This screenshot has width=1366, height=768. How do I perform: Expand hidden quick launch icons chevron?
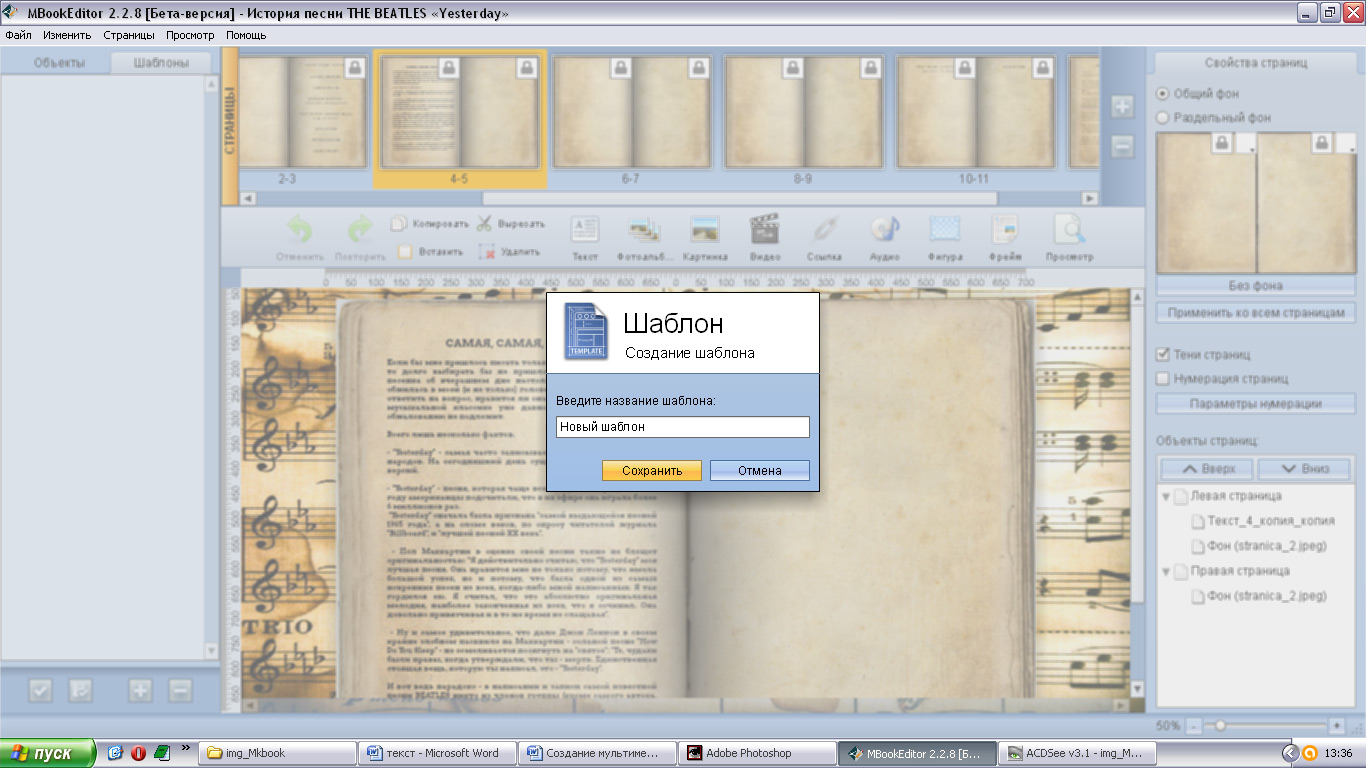pyautogui.click(x=186, y=747)
